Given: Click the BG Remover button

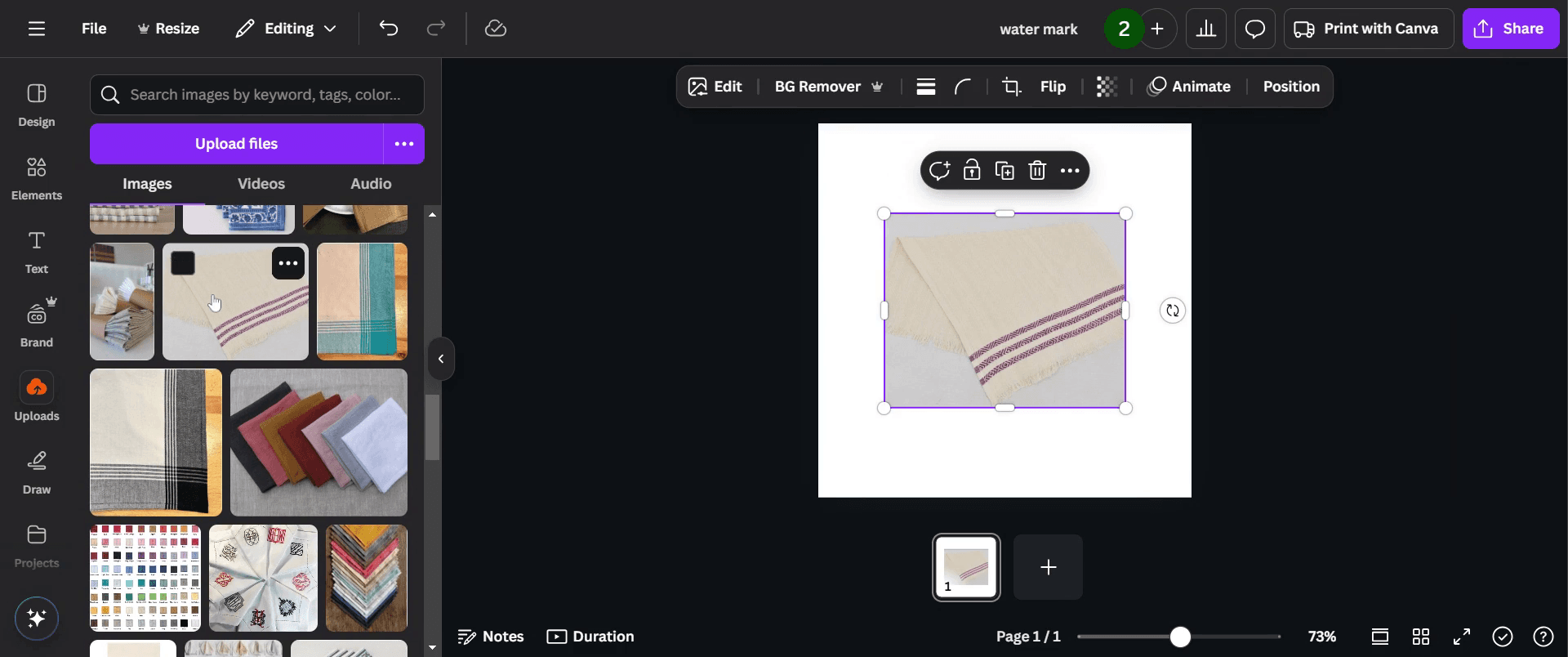Looking at the screenshot, I should click(829, 87).
